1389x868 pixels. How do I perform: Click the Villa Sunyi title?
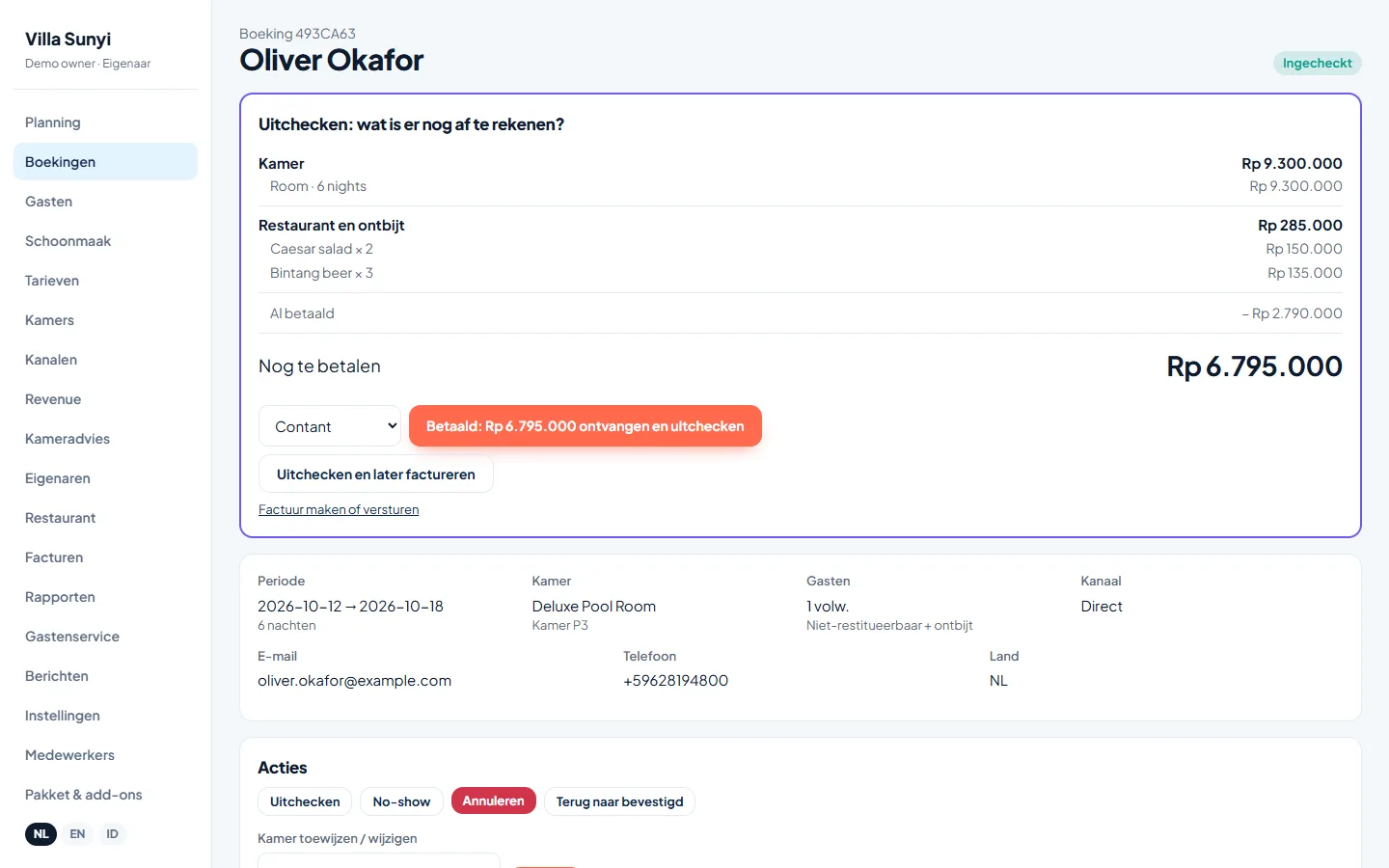[68, 40]
